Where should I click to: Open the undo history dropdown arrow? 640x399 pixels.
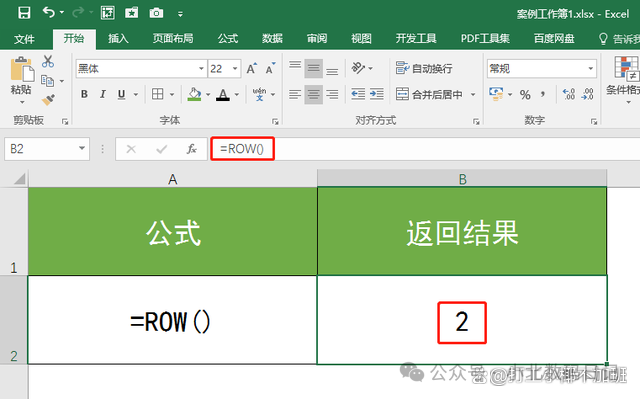pos(62,13)
